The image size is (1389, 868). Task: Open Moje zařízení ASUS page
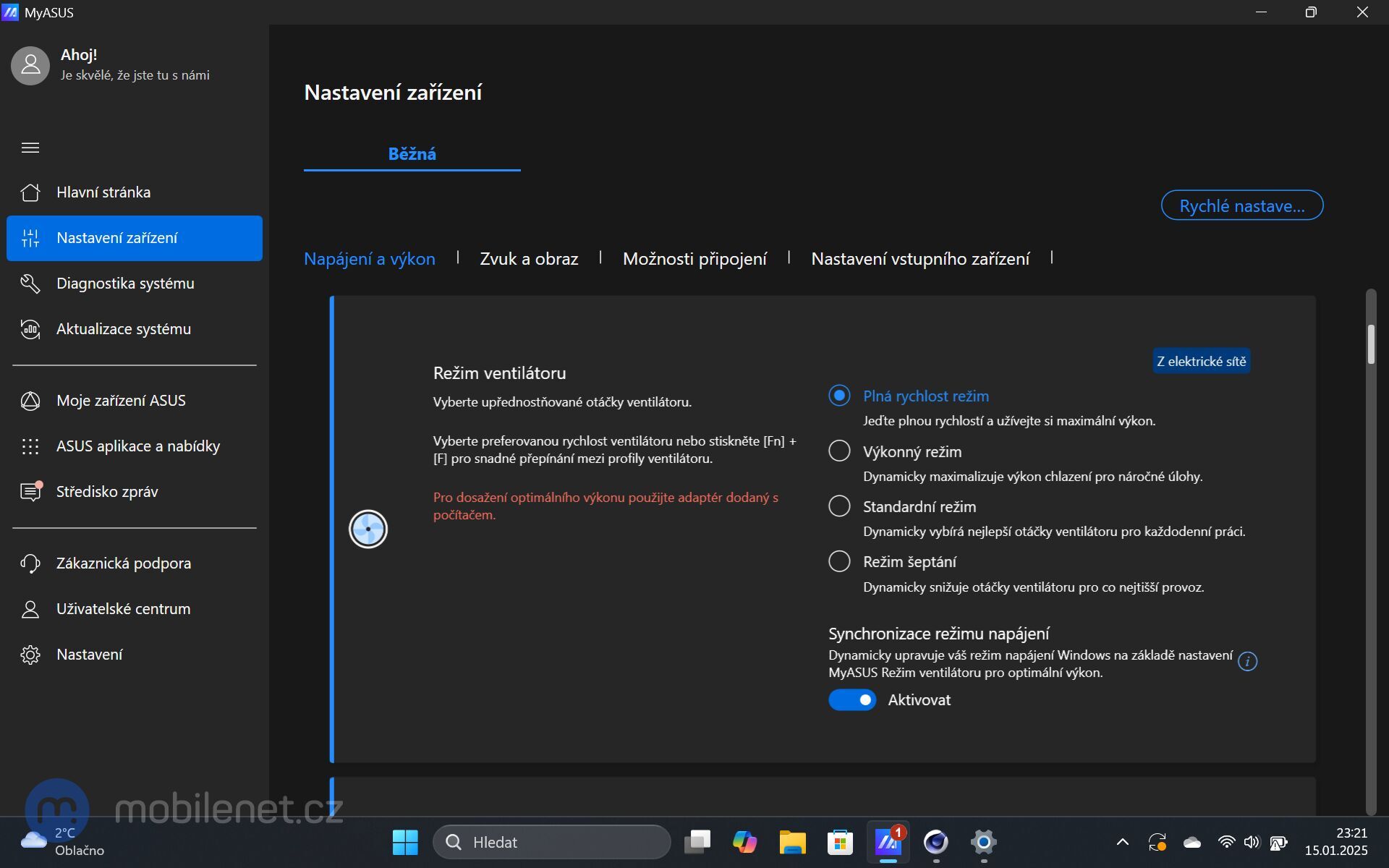point(121,400)
